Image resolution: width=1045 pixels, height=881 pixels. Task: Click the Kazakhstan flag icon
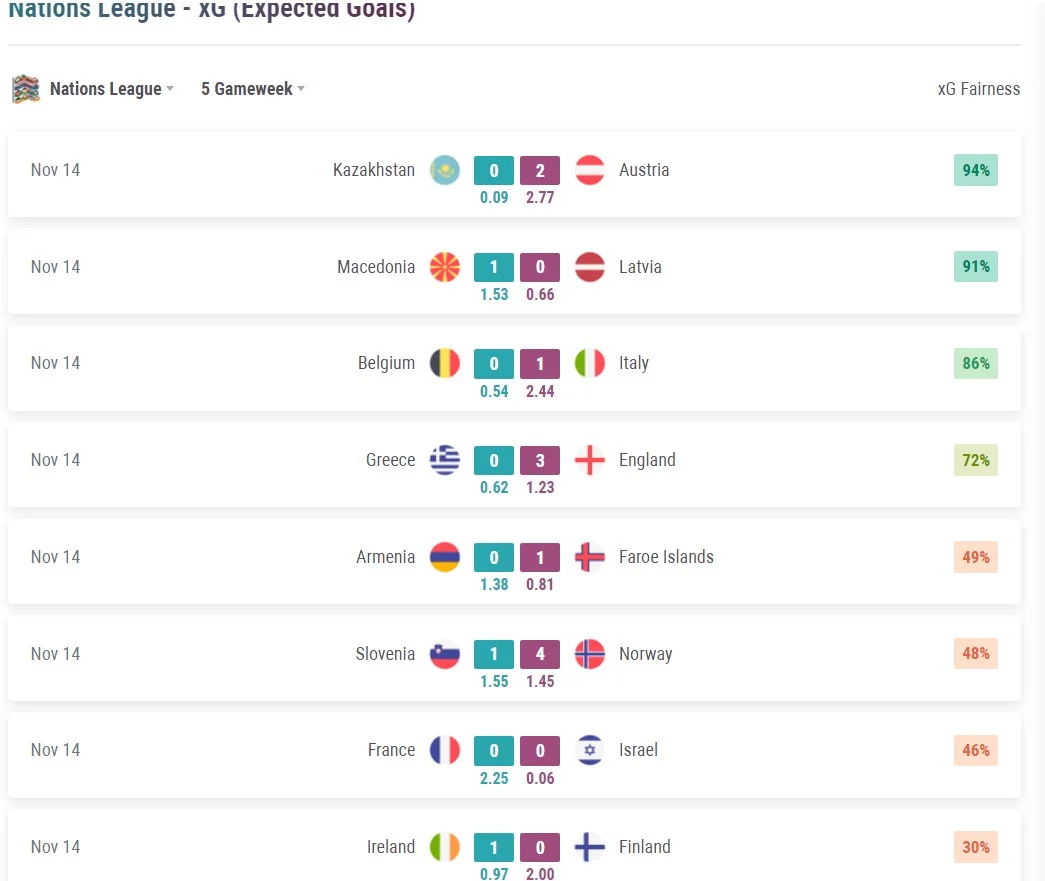pyautogui.click(x=445, y=170)
